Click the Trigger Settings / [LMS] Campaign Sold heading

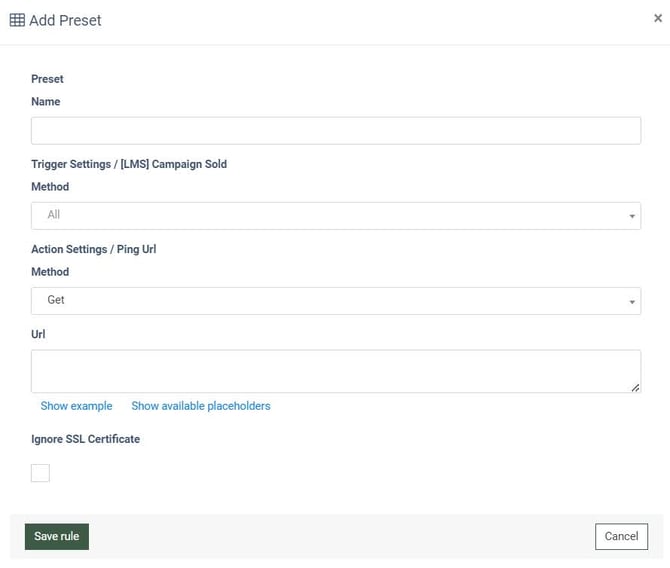click(x=129, y=164)
